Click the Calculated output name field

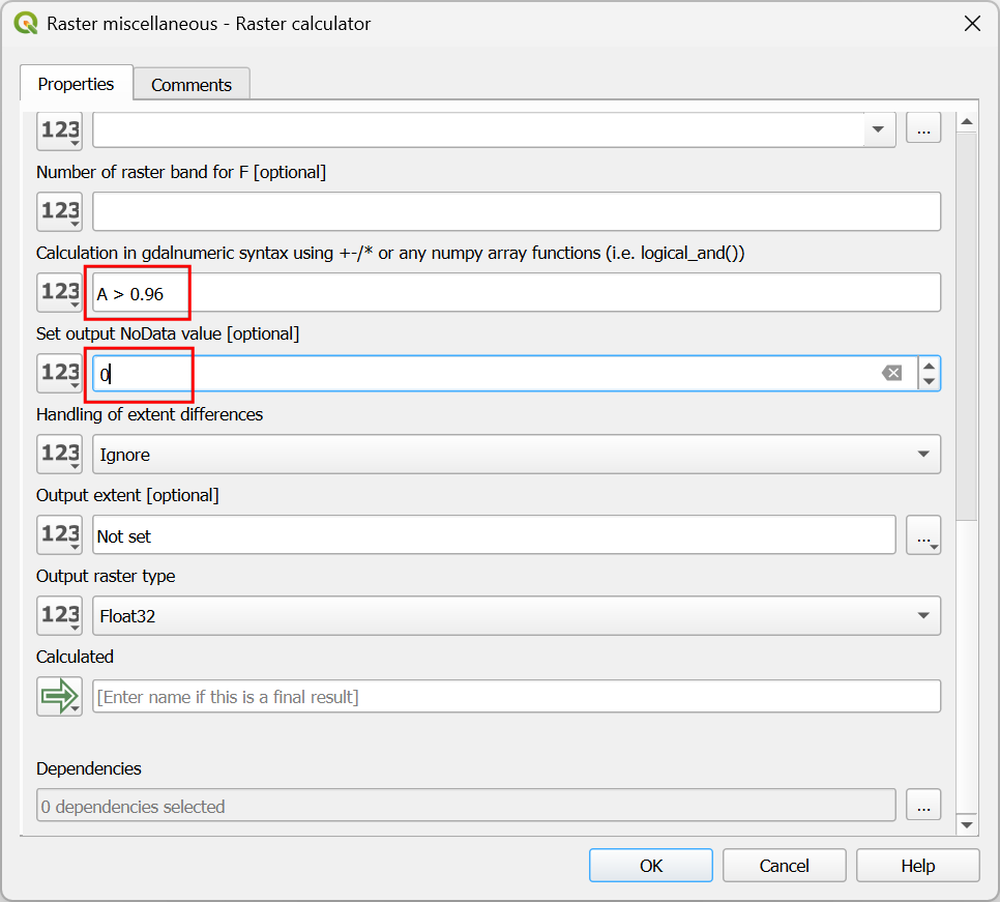(x=517, y=697)
